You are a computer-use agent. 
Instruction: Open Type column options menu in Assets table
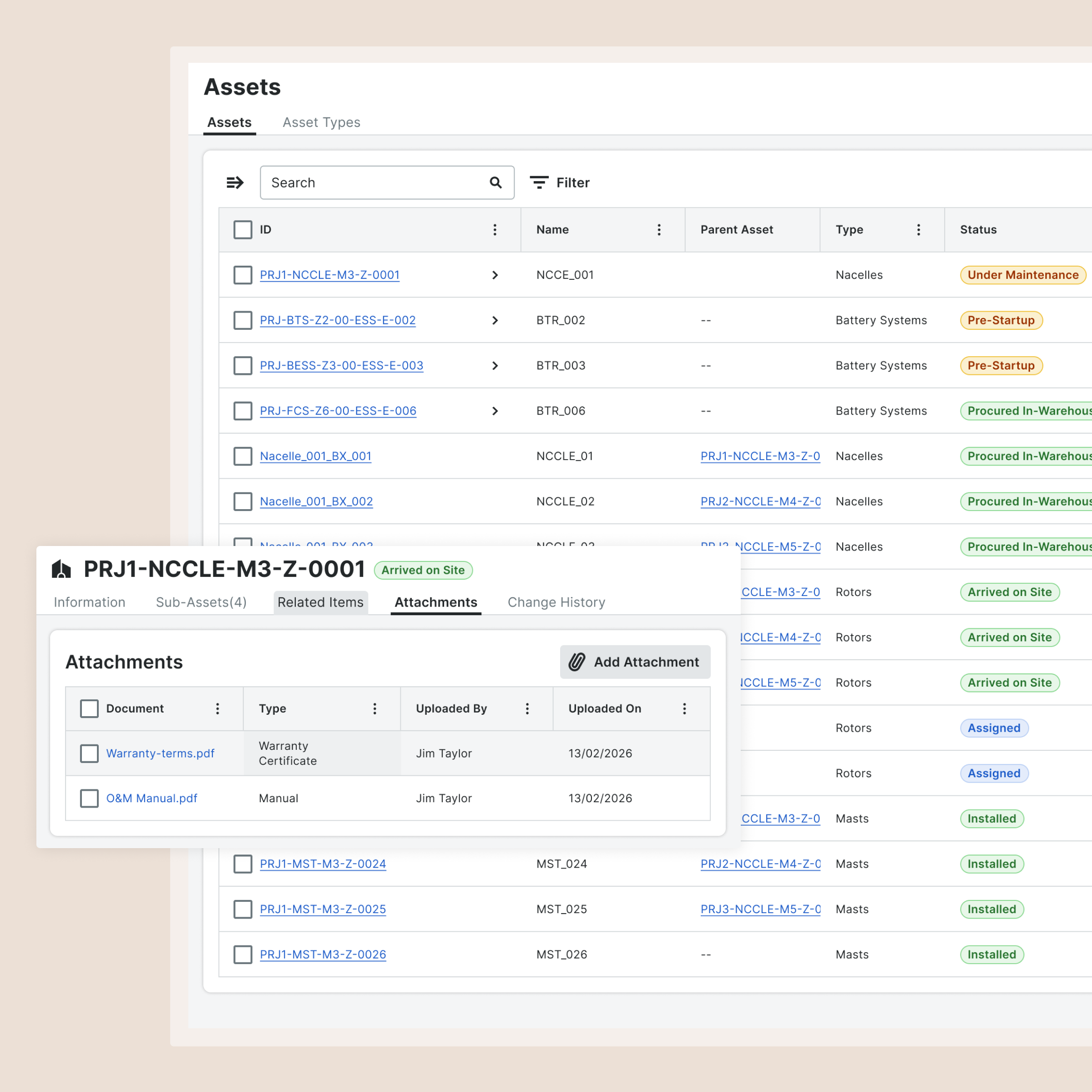pyautogui.click(x=919, y=229)
